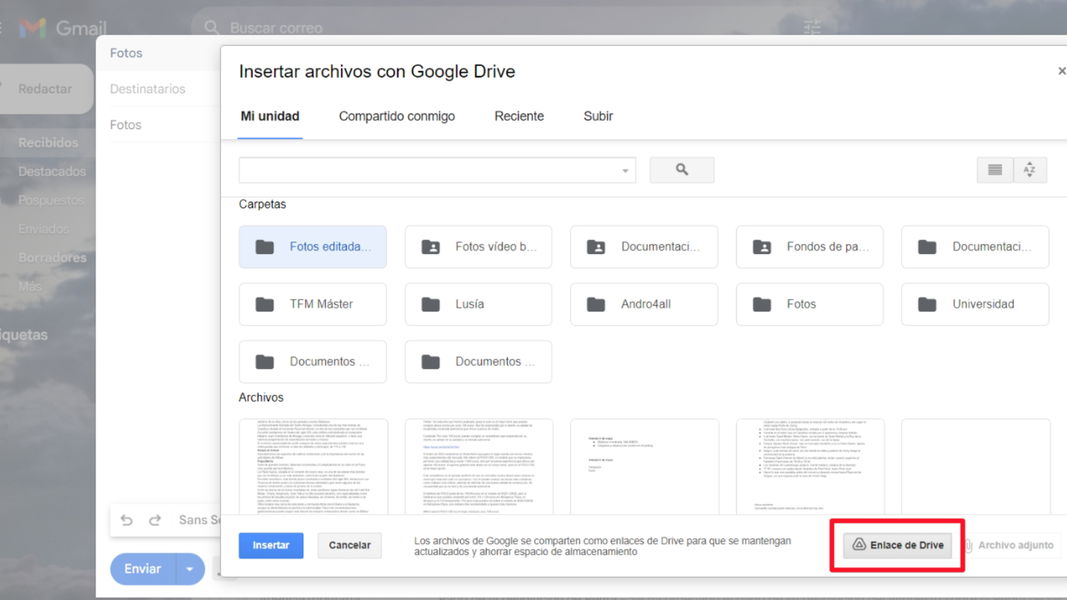
Task: Select the Fotos editada... folder
Action: [x=312, y=247]
